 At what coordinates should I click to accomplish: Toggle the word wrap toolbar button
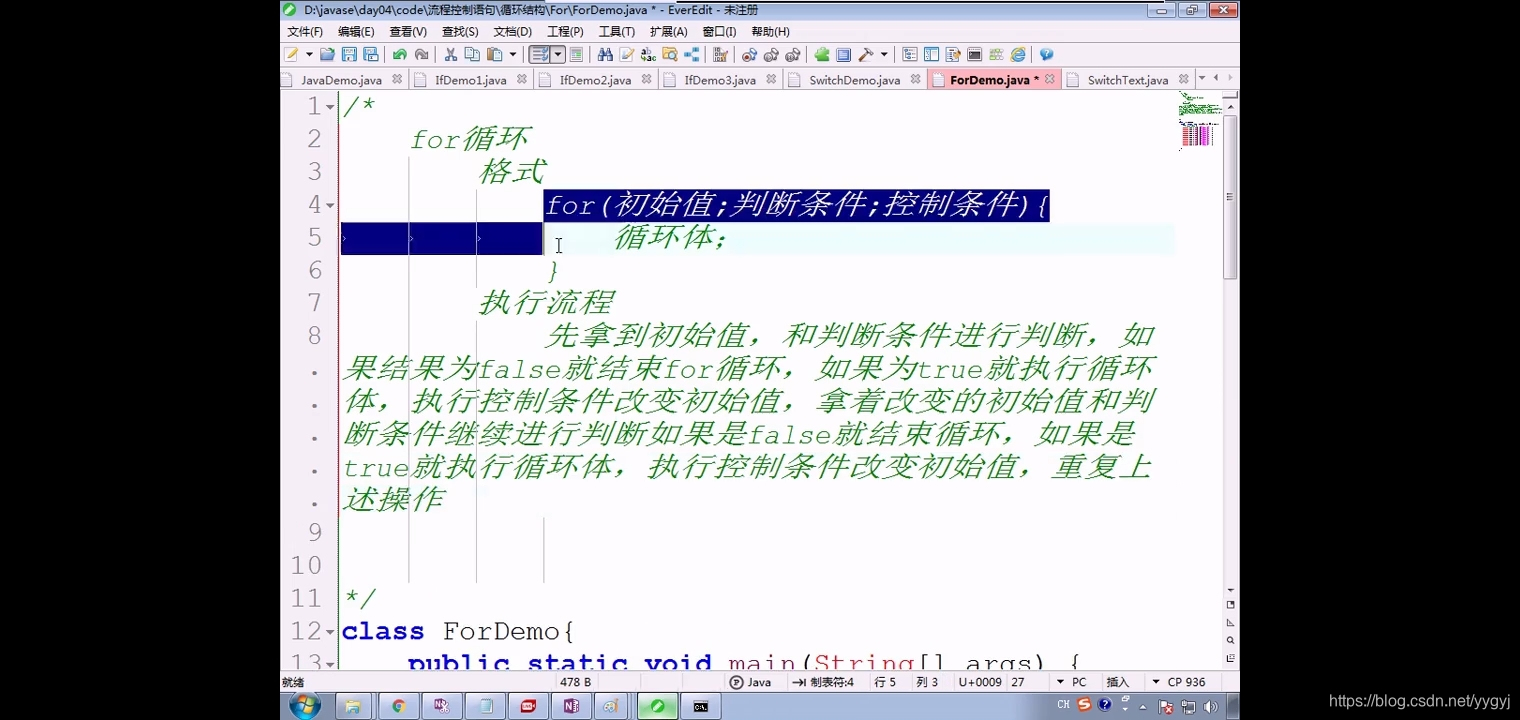pyautogui.click(x=539, y=55)
